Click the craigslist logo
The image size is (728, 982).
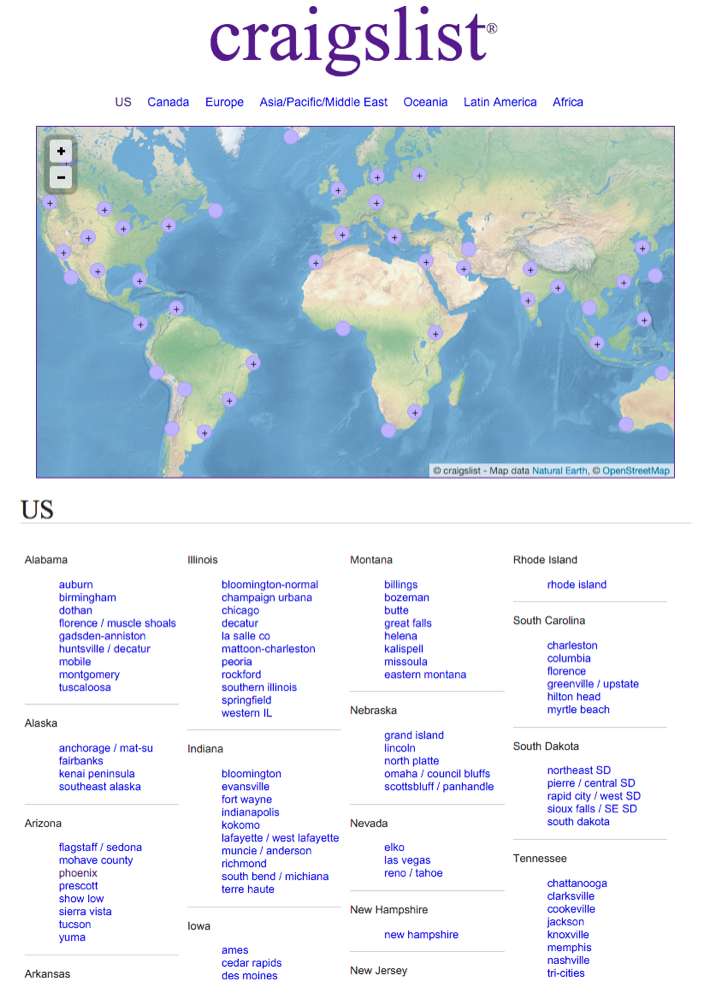tap(353, 39)
